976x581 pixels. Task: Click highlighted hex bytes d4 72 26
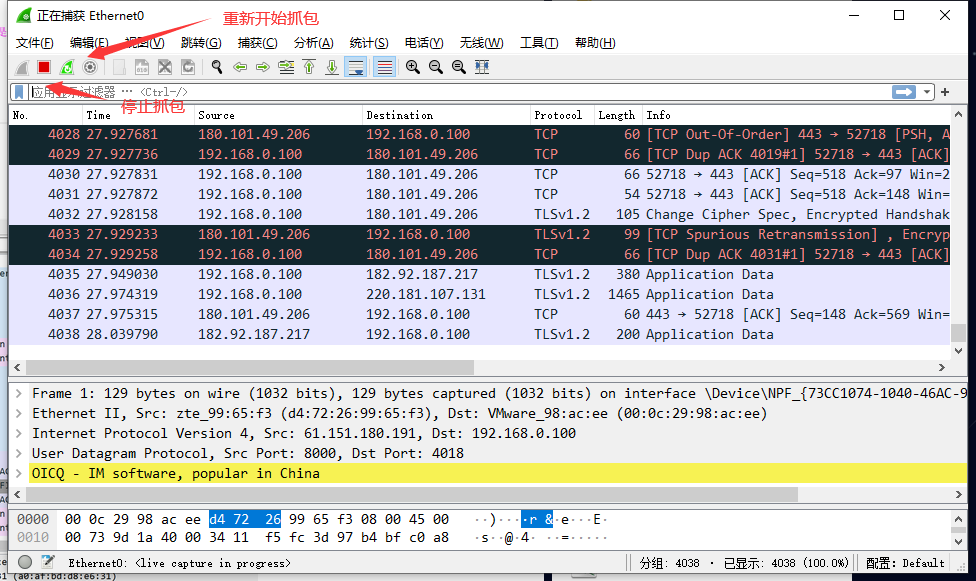(x=245, y=519)
